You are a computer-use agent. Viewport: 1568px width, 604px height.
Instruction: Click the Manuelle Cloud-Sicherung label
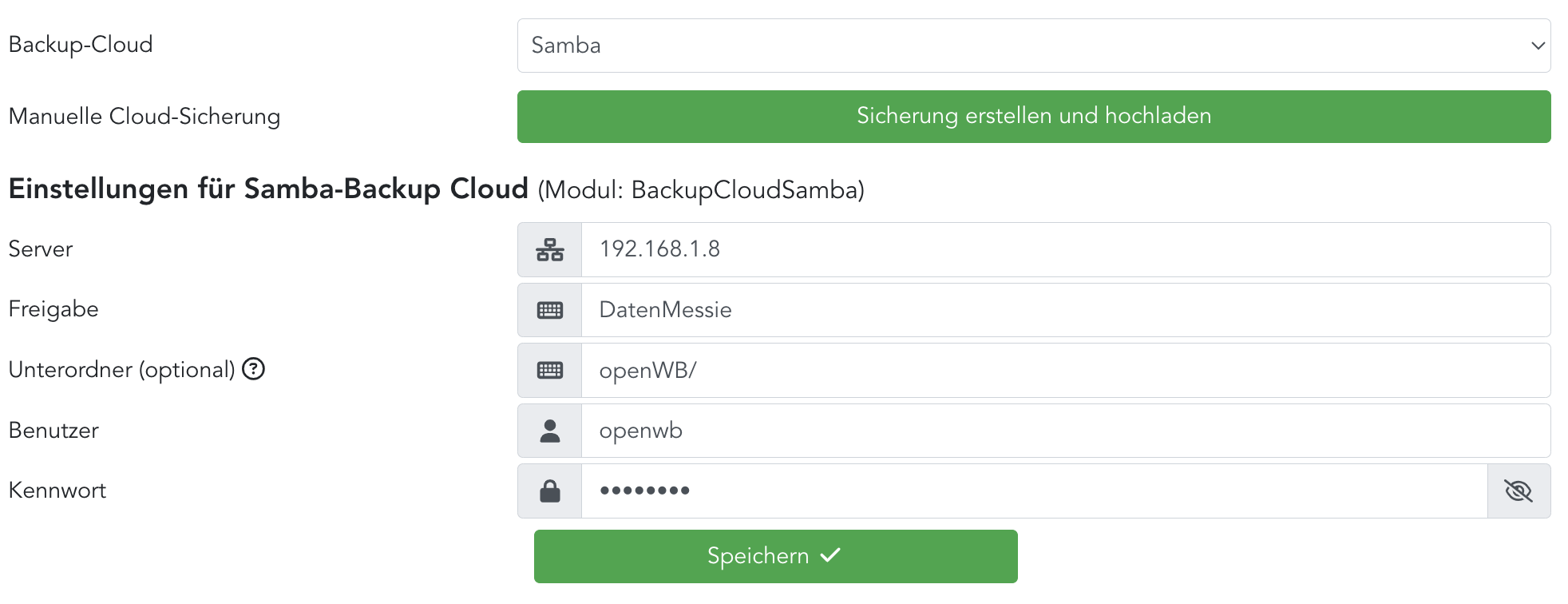pos(145,117)
